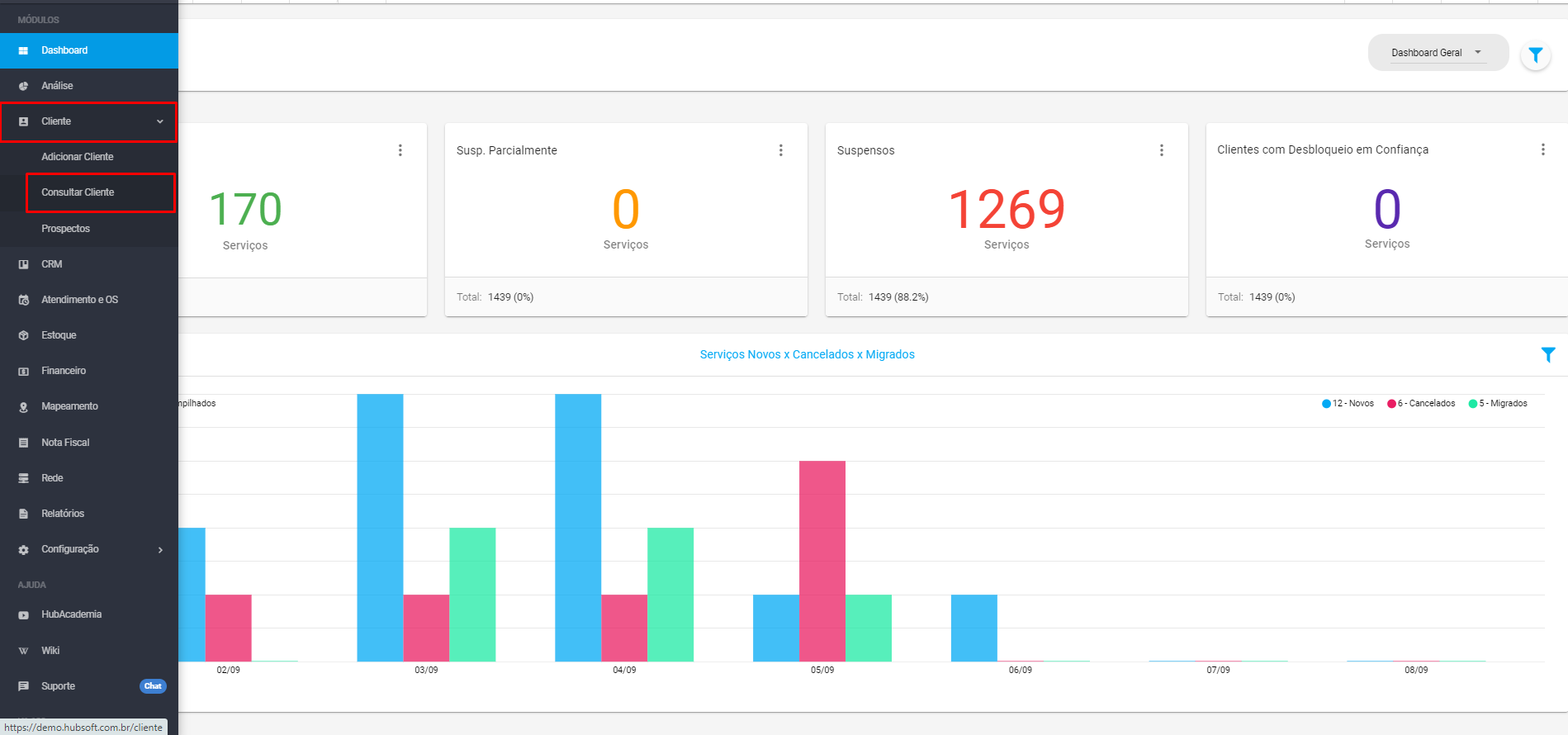Click the Mapeamento pin icon
1568x735 pixels.
(23, 406)
